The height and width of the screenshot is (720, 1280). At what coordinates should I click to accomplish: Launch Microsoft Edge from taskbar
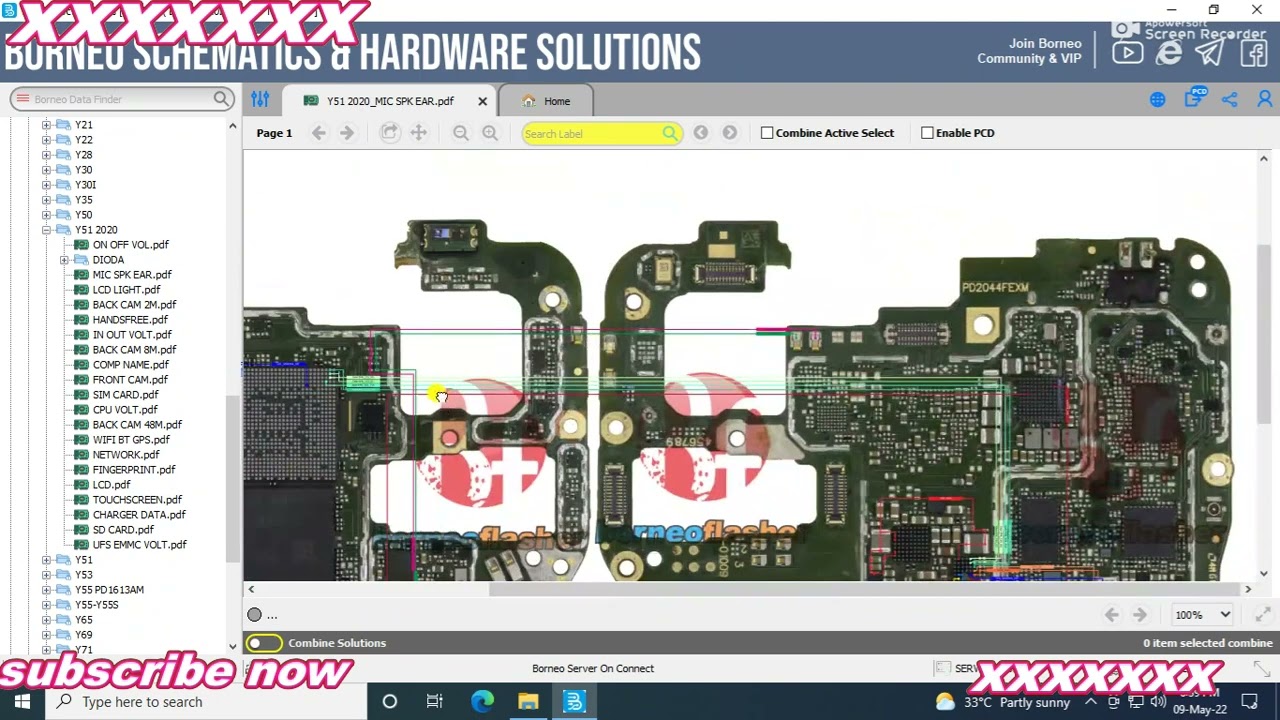click(x=482, y=702)
